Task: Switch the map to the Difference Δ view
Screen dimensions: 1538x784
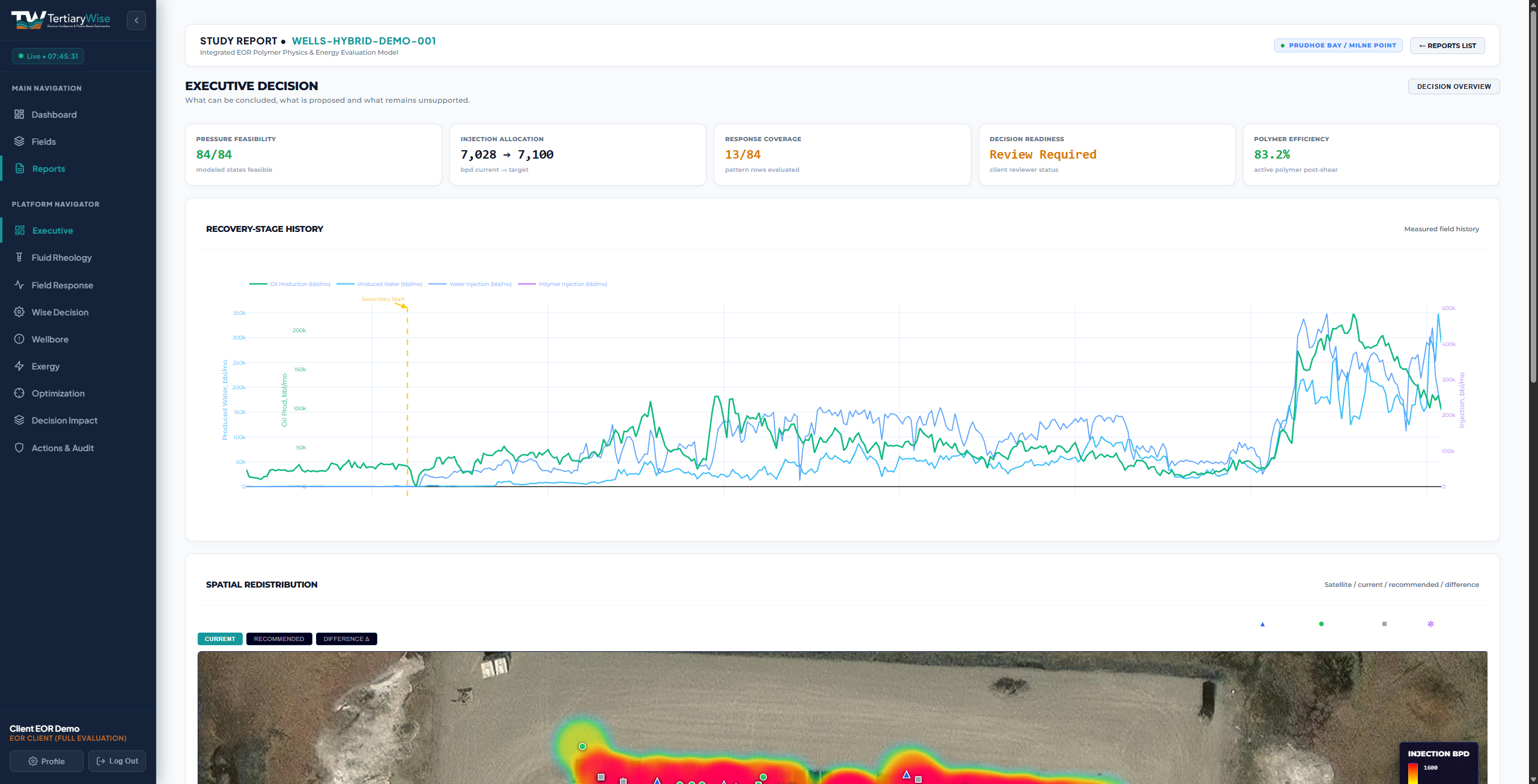Action: 347,639
